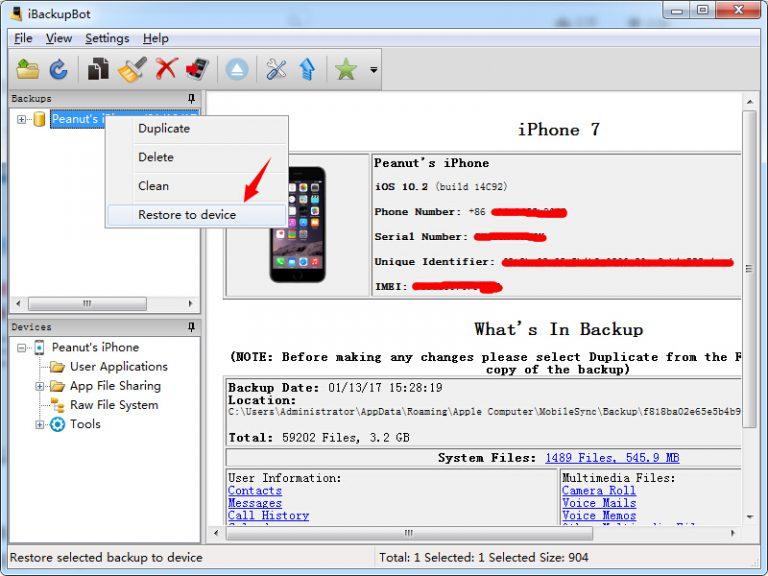Image resolution: width=768 pixels, height=576 pixels.
Task: Open the Contacts link
Action: [255, 491]
